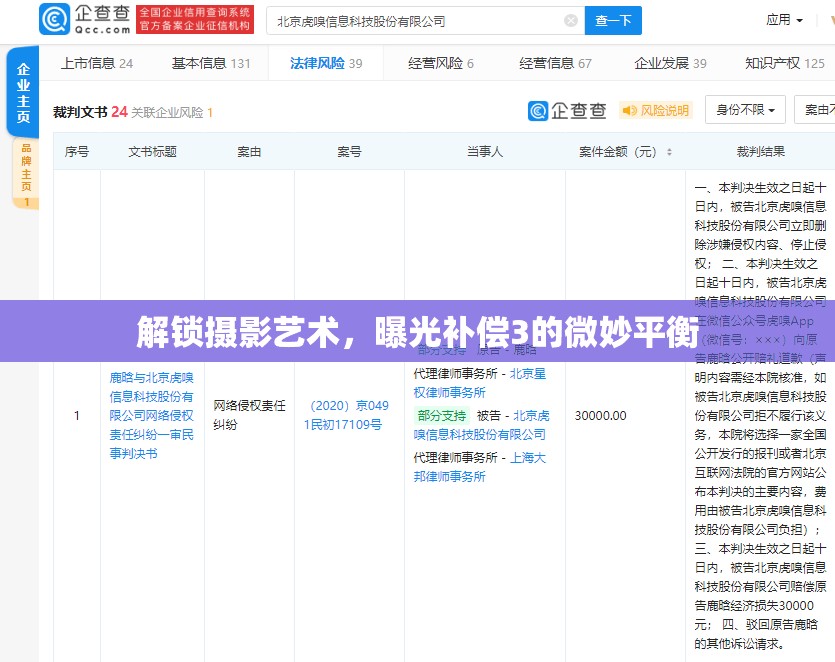Open the 经营风险 tab
This screenshot has height=662, width=835.
point(440,63)
